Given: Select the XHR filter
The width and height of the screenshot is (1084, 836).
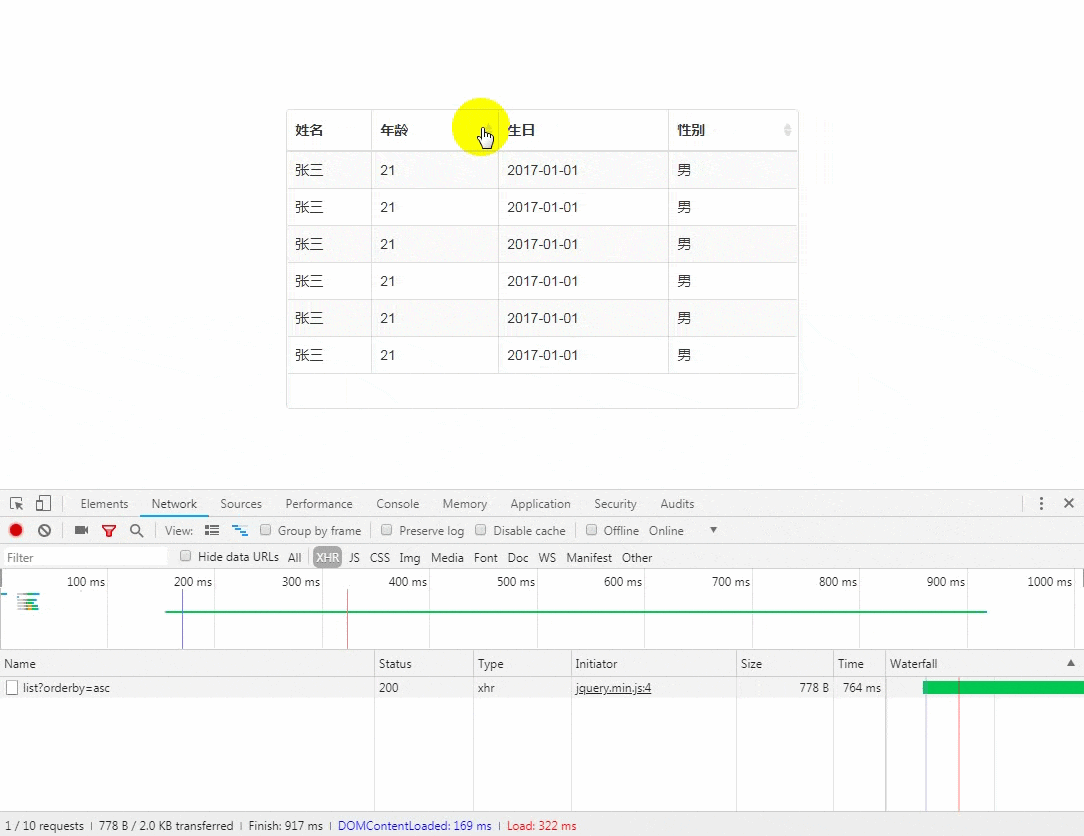Looking at the screenshot, I should click(328, 557).
